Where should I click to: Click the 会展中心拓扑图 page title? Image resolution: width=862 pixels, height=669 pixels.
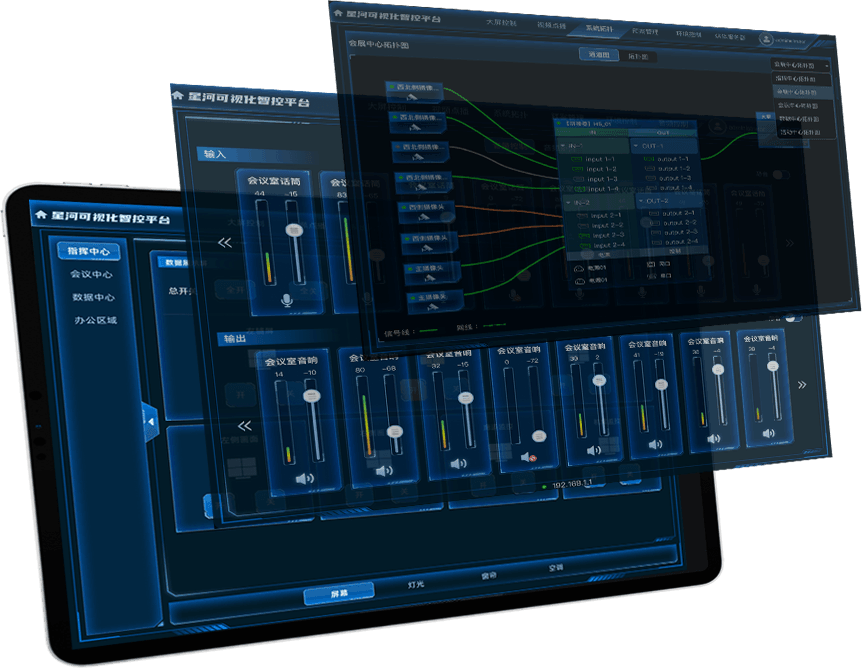(379, 44)
